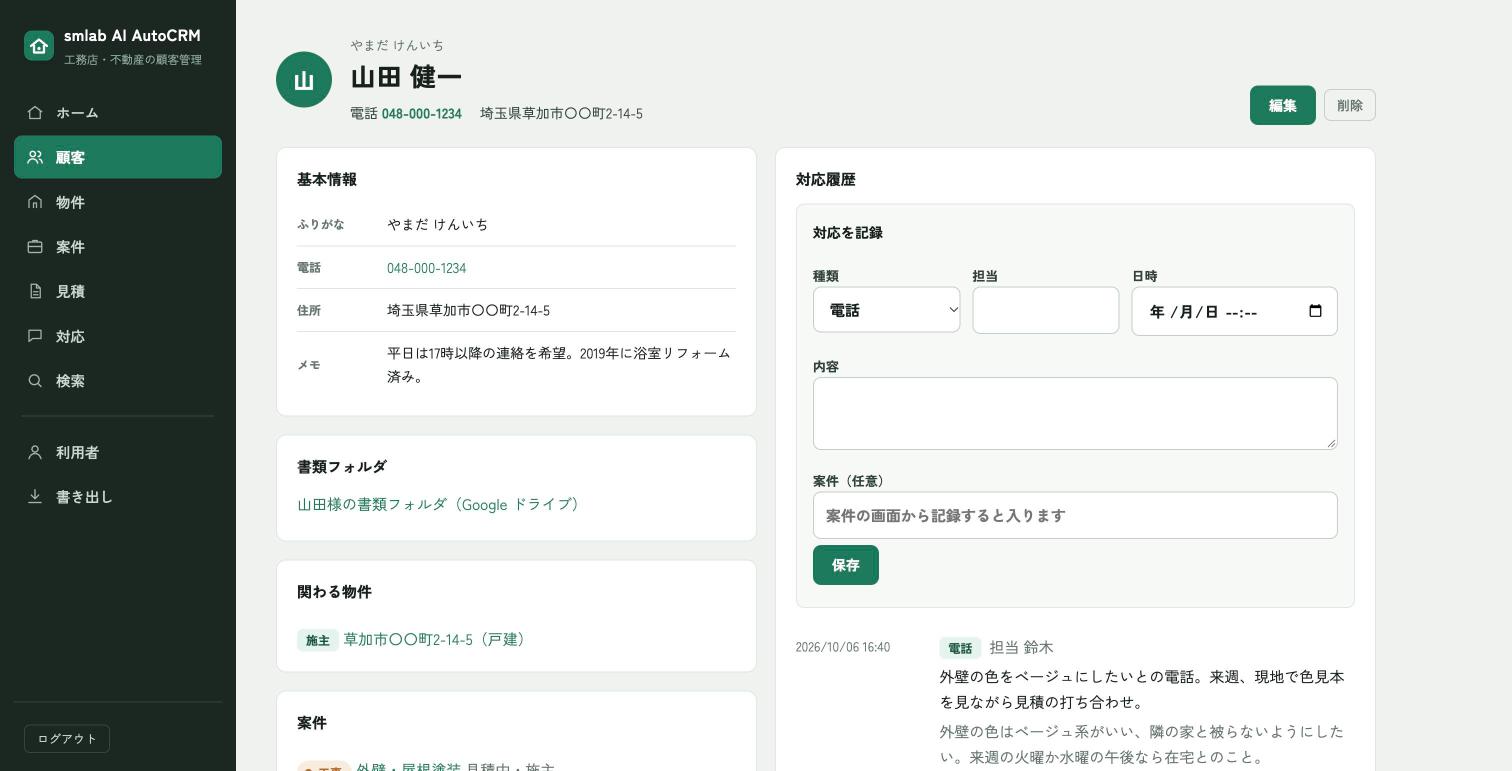The width and height of the screenshot is (1512, 771).
Task: Click the 削除 button
Action: tap(1349, 105)
